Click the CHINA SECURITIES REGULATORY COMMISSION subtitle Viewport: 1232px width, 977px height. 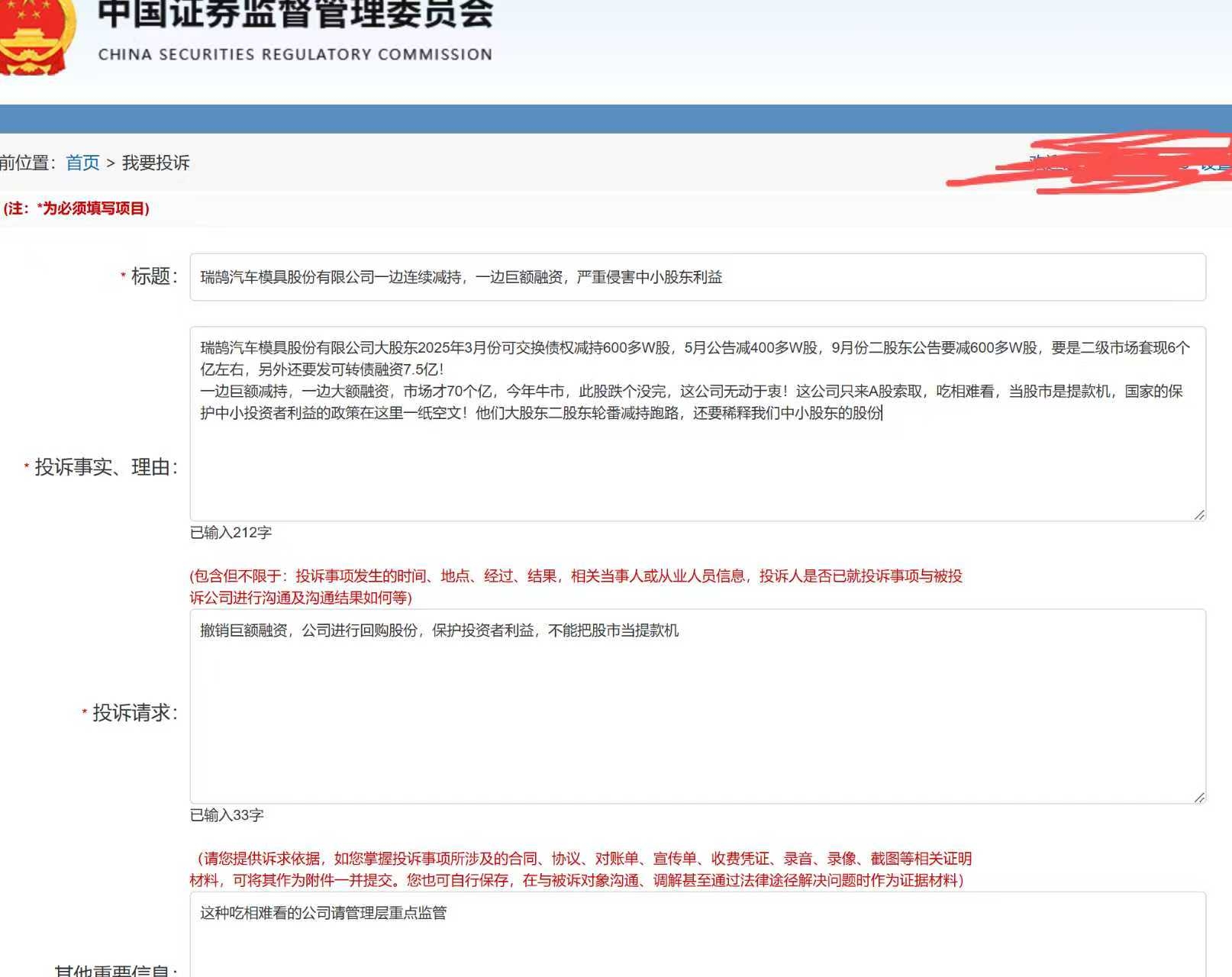tap(295, 54)
